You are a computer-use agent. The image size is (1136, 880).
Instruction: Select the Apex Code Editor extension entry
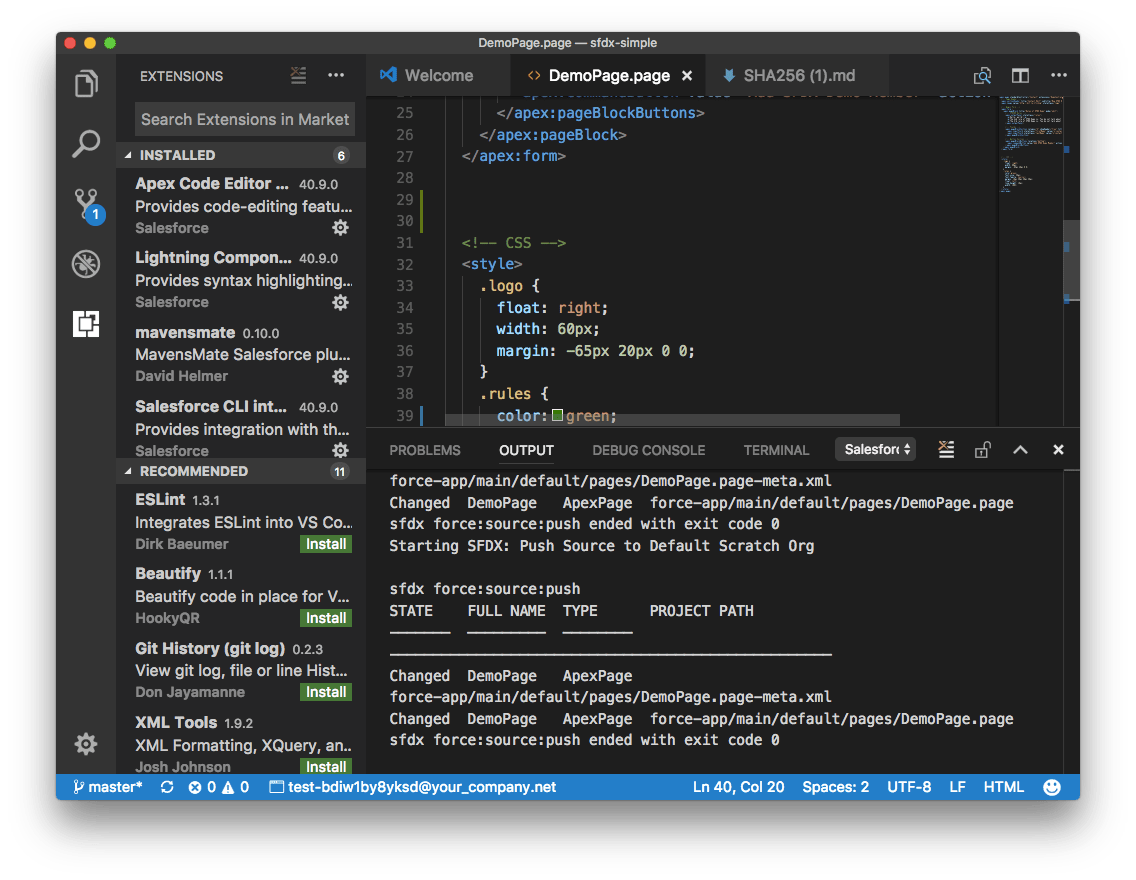241,206
